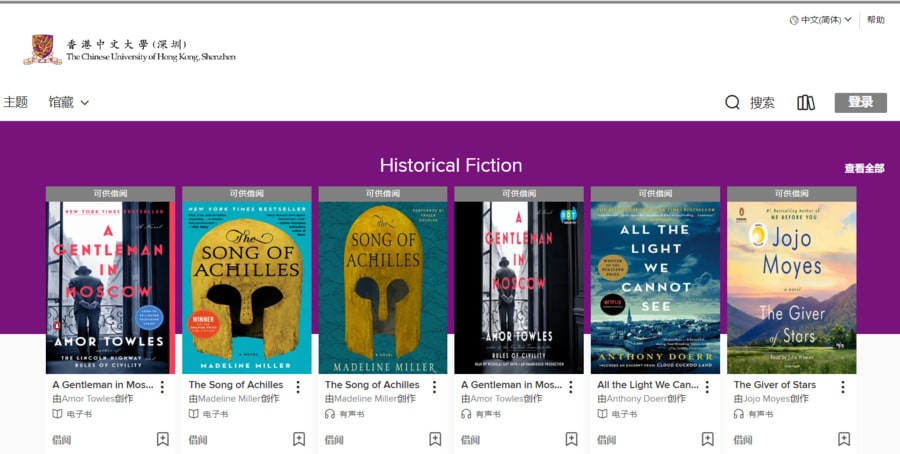Click the 登录 sign-in button

pyautogui.click(x=860, y=103)
